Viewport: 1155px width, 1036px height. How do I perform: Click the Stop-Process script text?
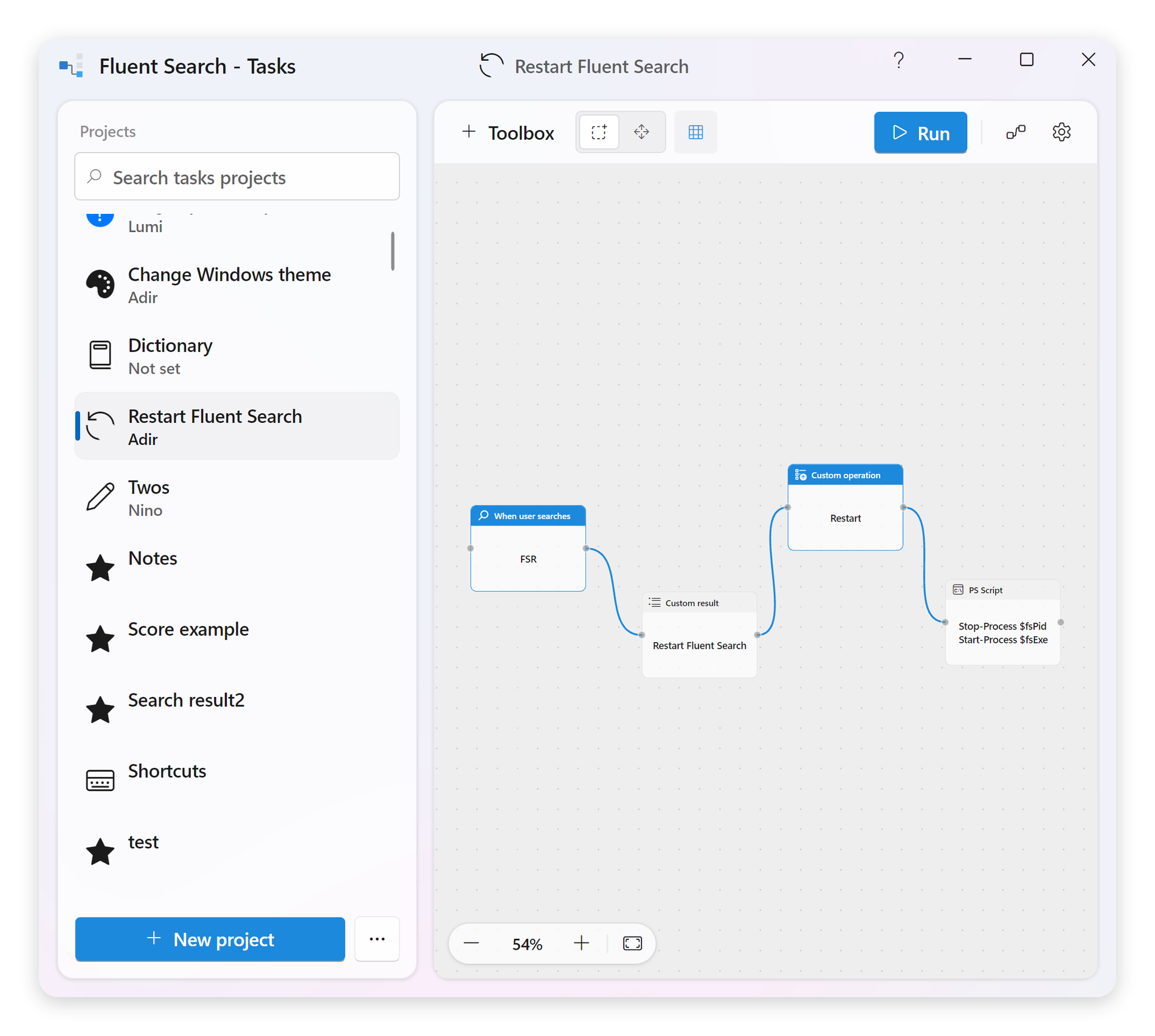click(1002, 626)
